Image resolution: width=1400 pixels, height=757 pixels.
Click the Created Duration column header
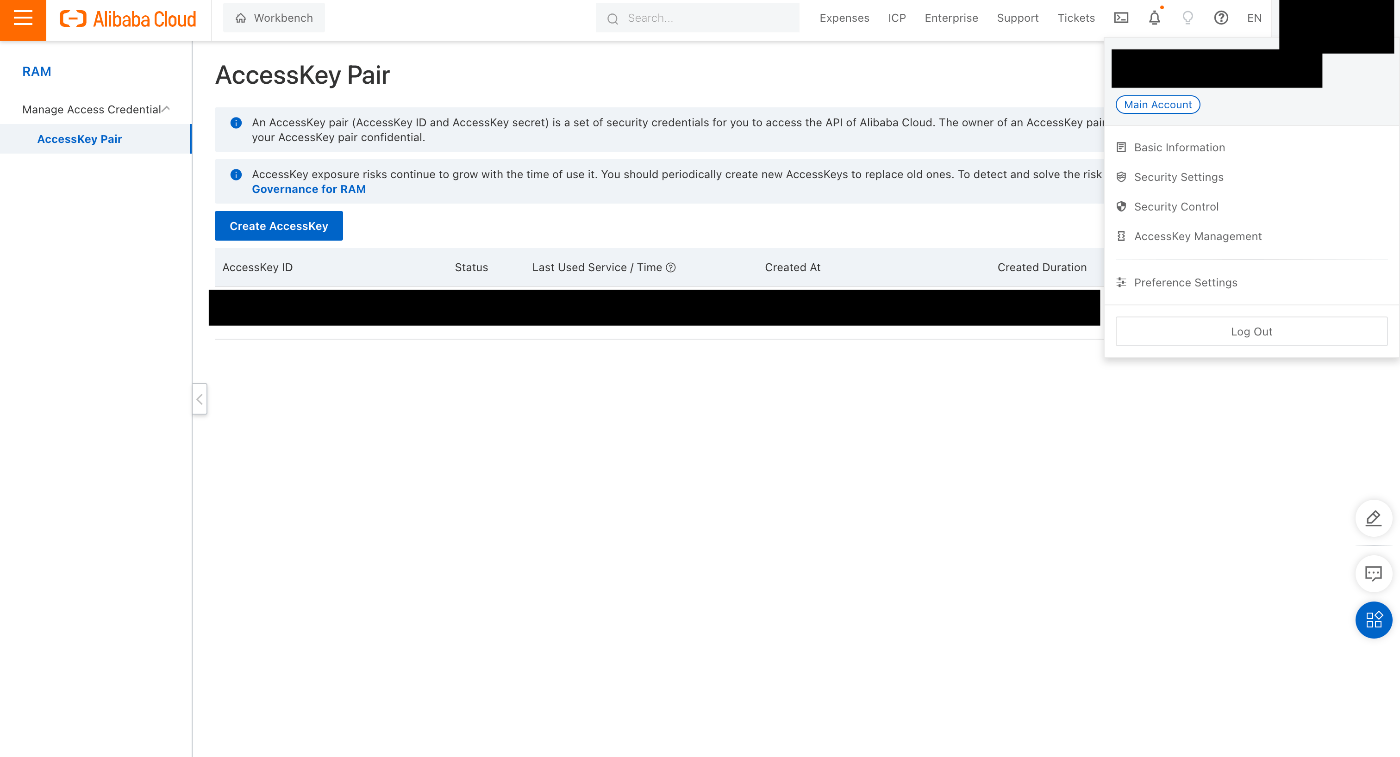tap(1042, 267)
